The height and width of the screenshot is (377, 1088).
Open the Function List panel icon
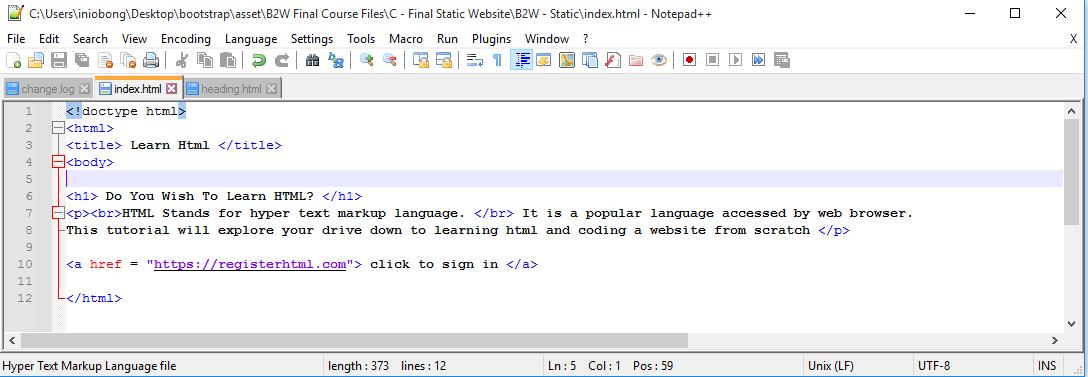pos(613,60)
